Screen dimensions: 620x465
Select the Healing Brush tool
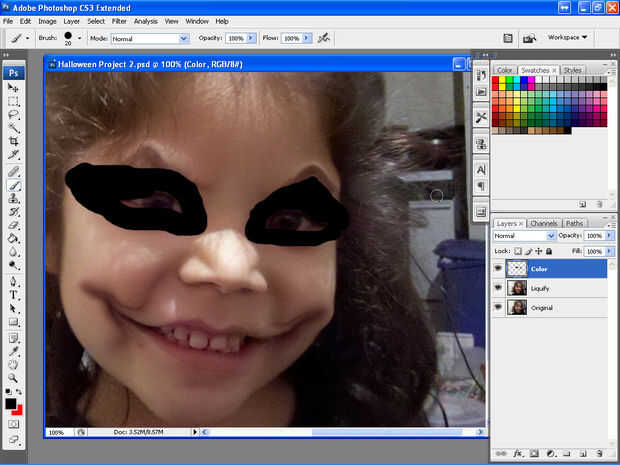pyautogui.click(x=13, y=172)
